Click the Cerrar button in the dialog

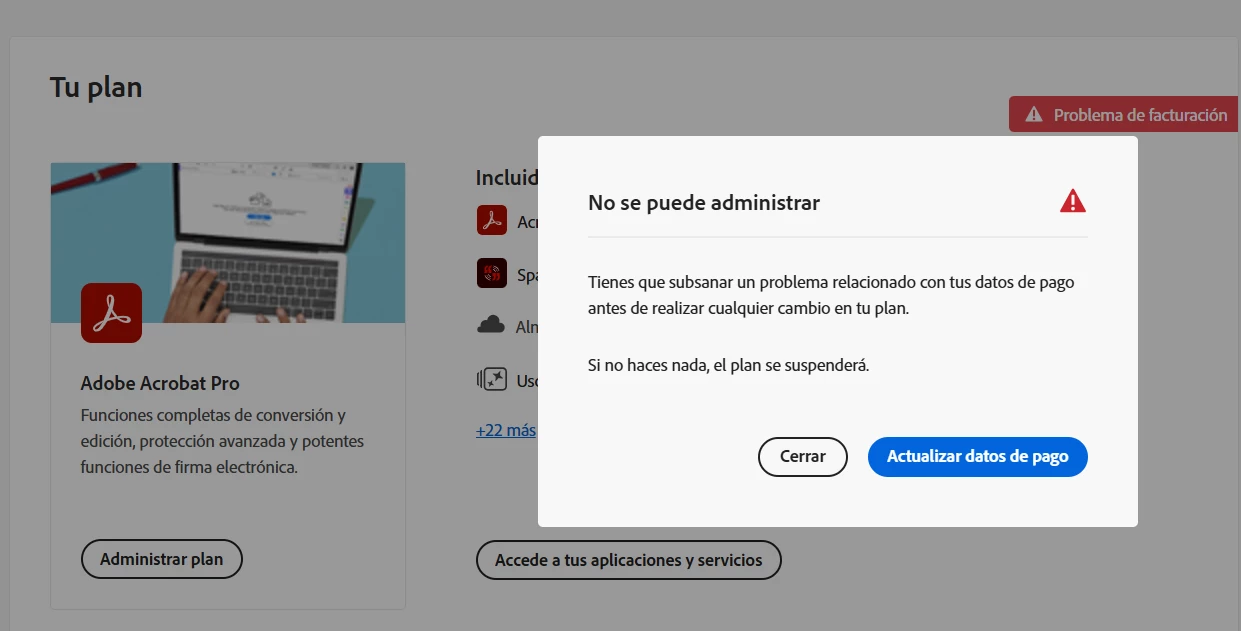tap(802, 456)
